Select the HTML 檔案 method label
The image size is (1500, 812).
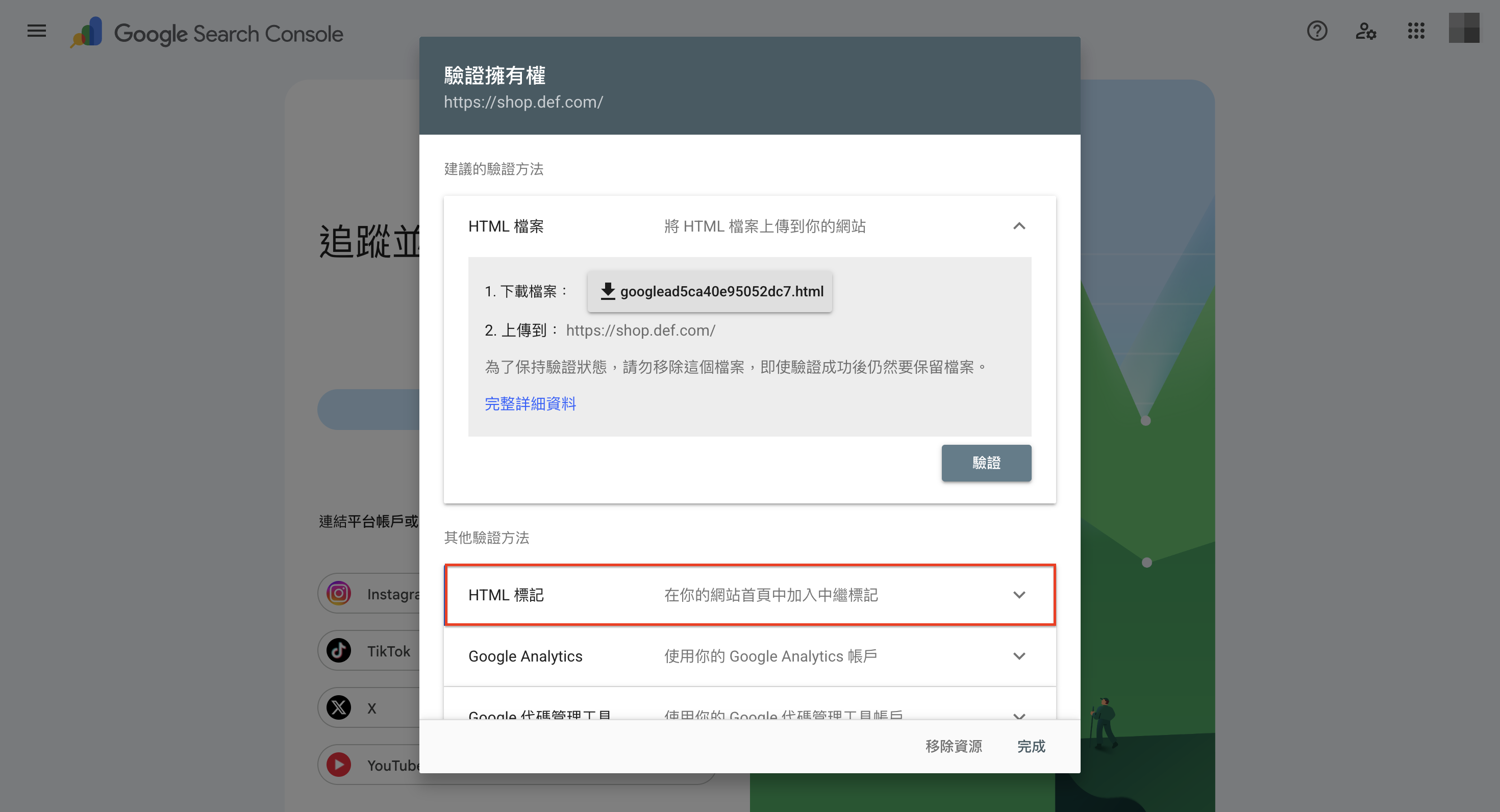pos(506,226)
